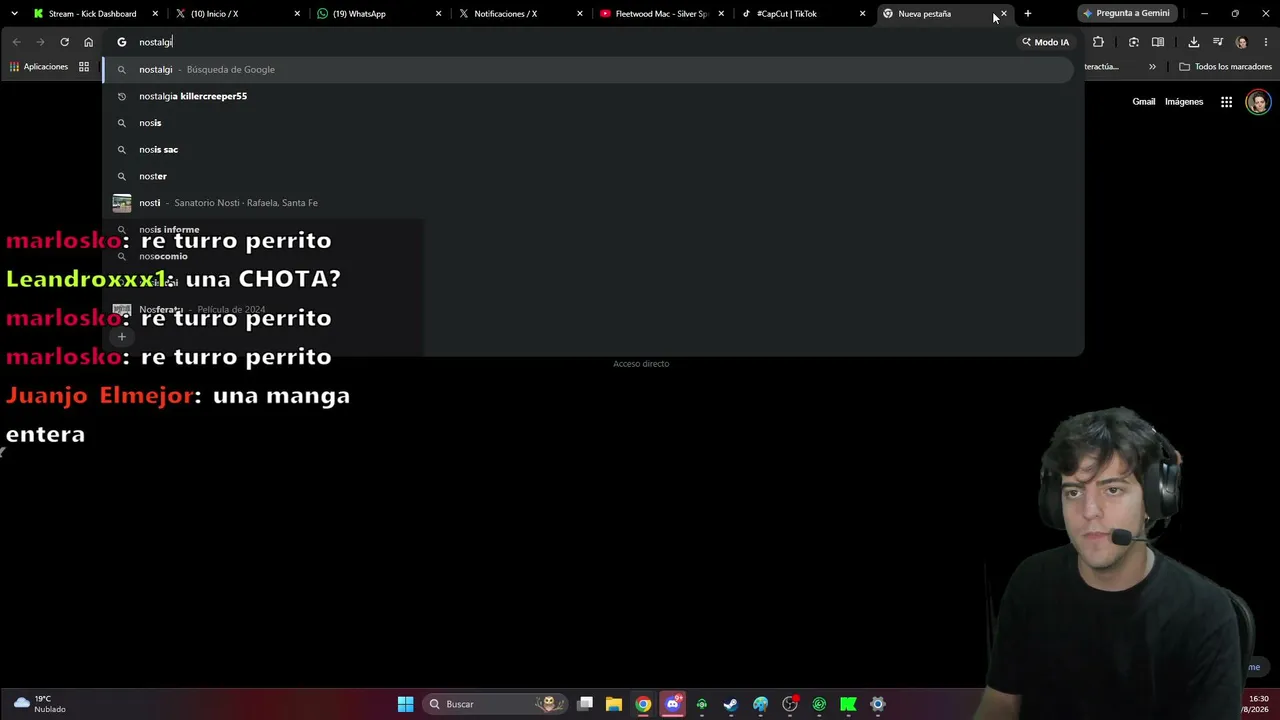Open the Chrome three-dot menu

tap(1266, 42)
